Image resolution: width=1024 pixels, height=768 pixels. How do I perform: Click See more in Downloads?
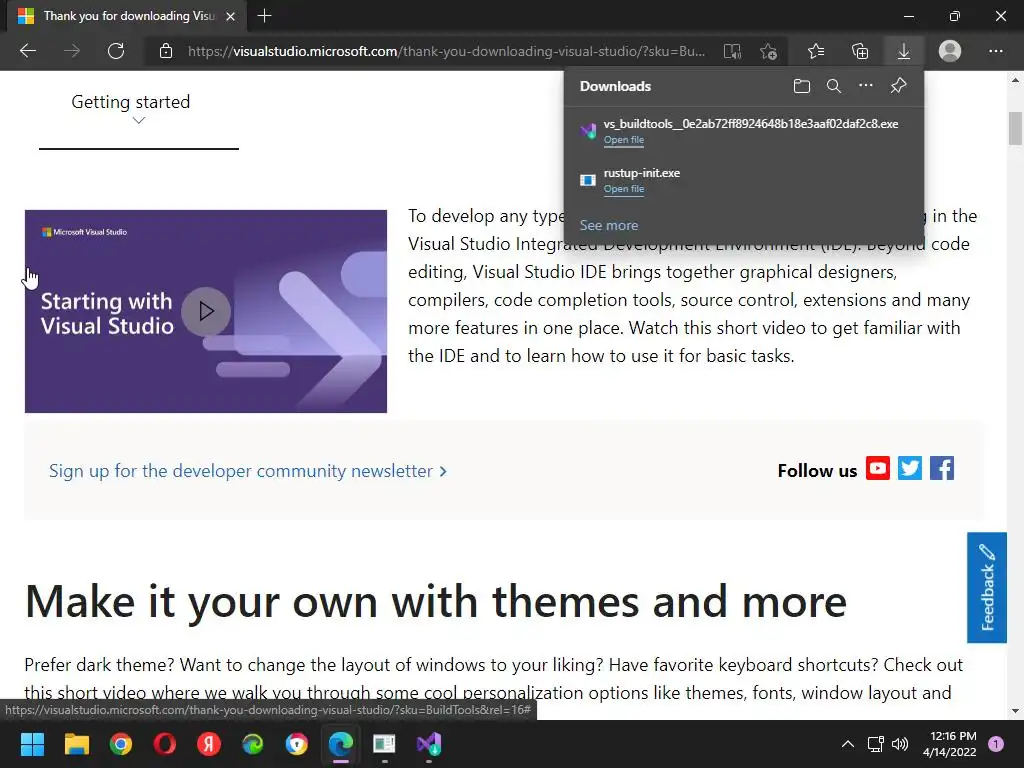click(x=609, y=225)
